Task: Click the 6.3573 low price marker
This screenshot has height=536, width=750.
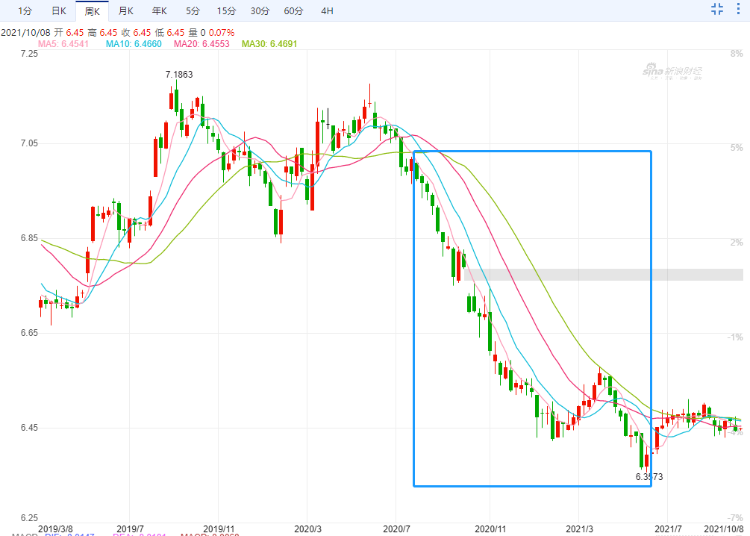Action: pyautogui.click(x=649, y=477)
